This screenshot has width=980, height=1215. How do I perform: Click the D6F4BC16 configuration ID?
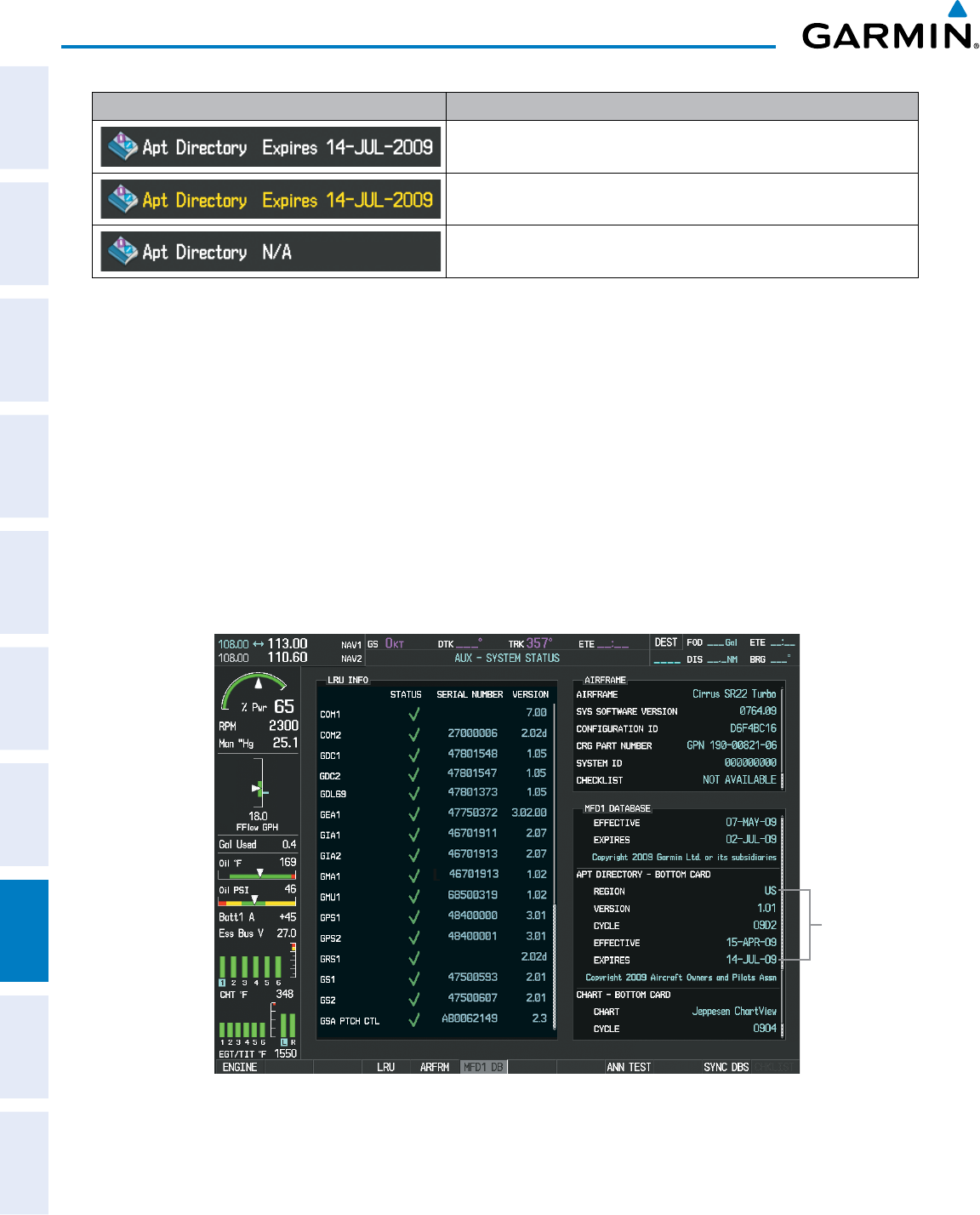pos(753,728)
